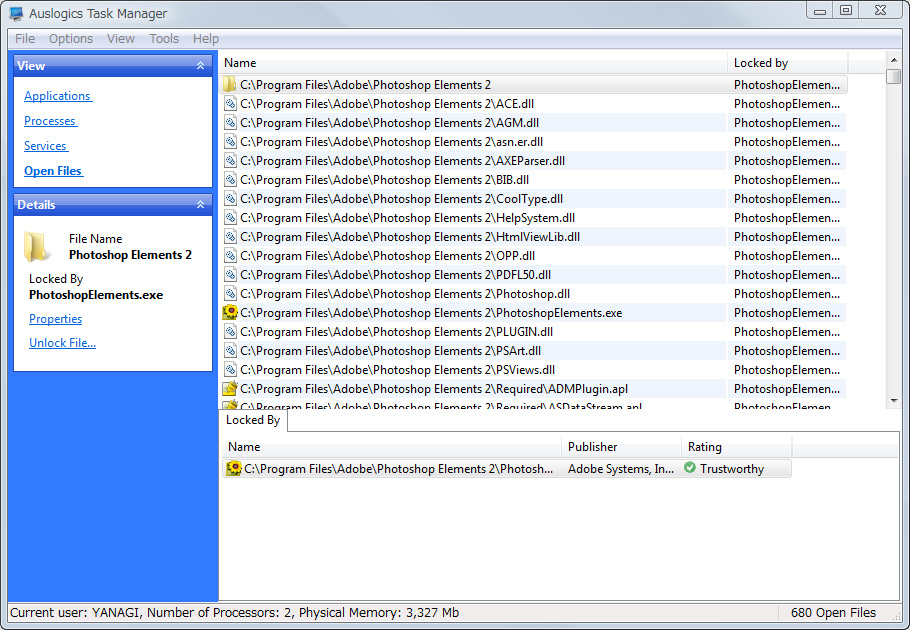Open the Open Files view link
910x630 pixels.
coord(53,171)
